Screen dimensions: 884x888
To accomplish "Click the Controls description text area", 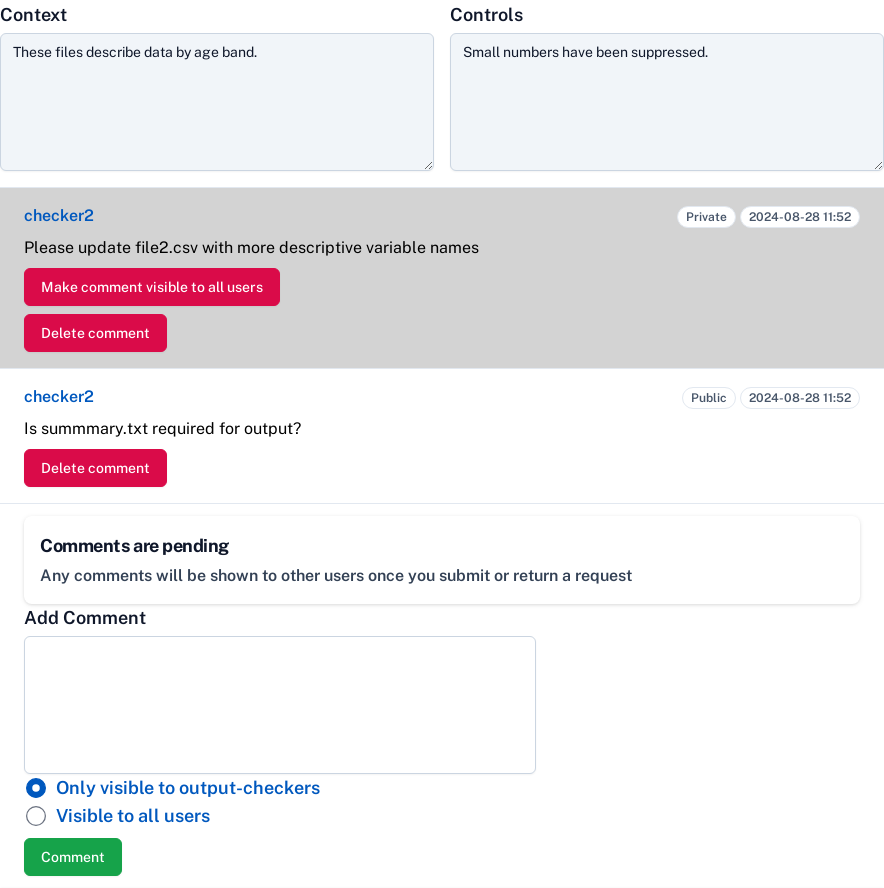I will click(666, 101).
